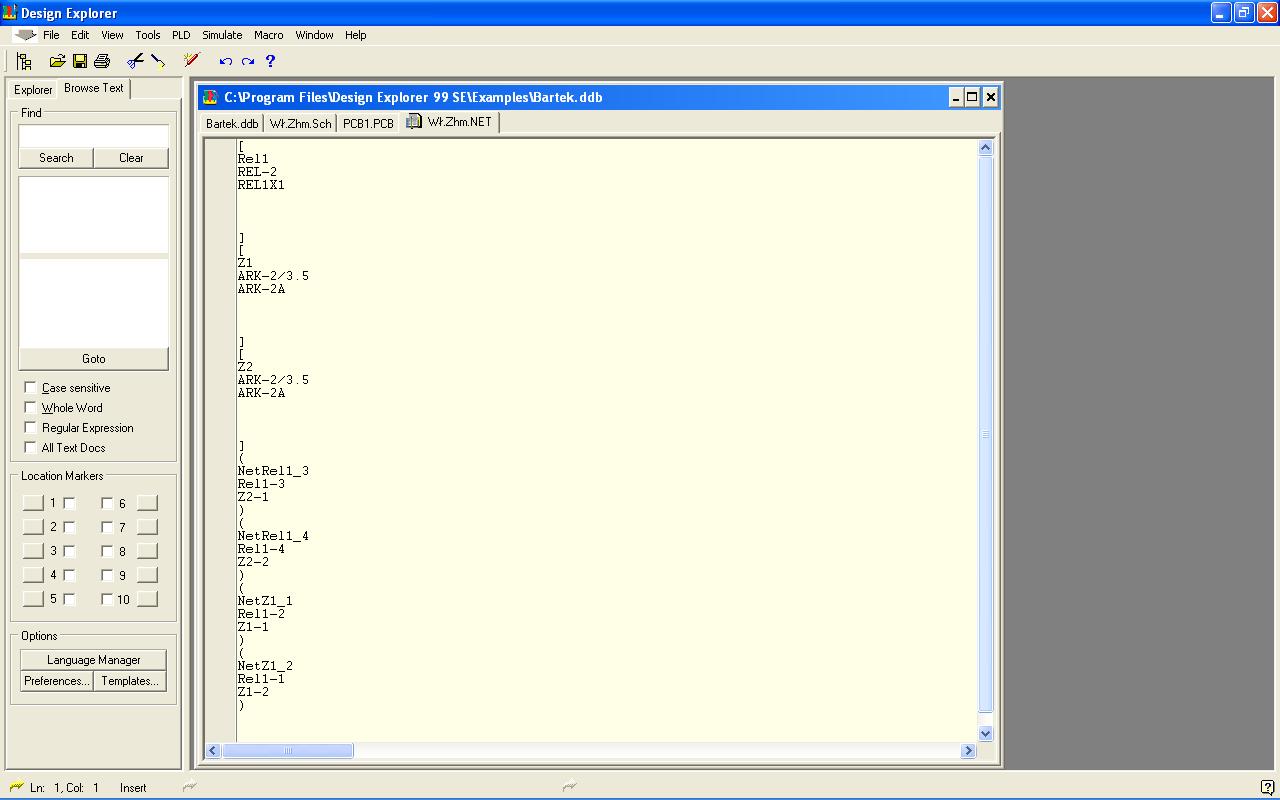Click the line "REL1X1" in the netlist
The height and width of the screenshot is (800, 1280).
tap(261, 185)
